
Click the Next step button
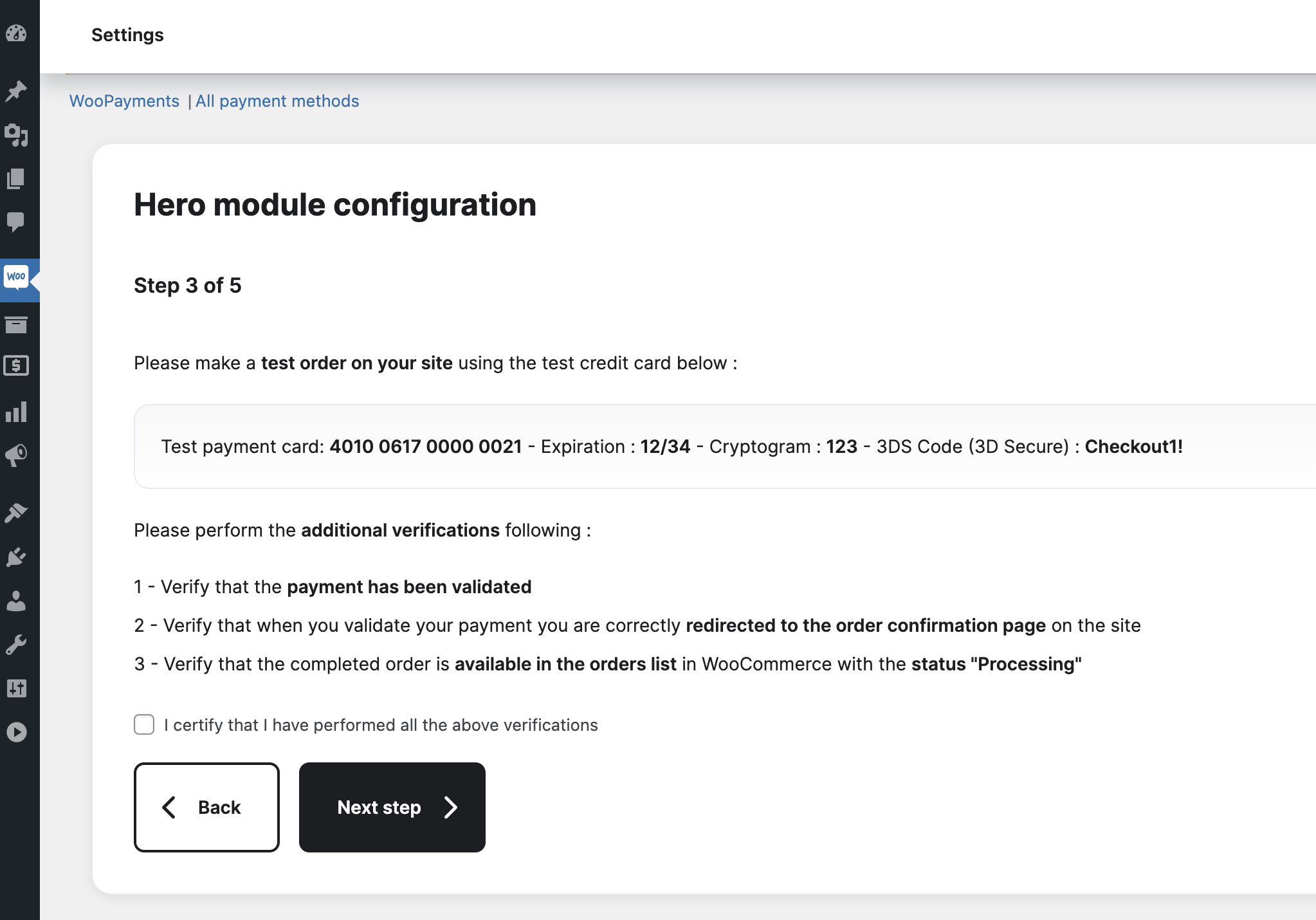(392, 807)
